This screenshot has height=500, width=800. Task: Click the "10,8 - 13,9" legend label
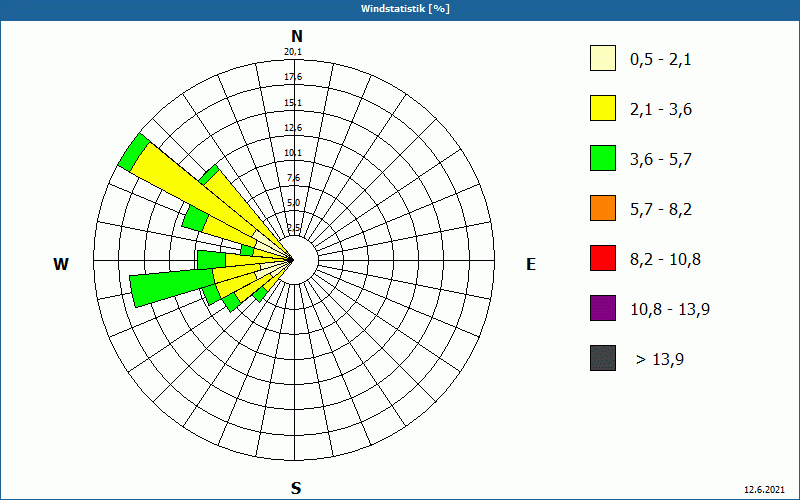(x=670, y=310)
